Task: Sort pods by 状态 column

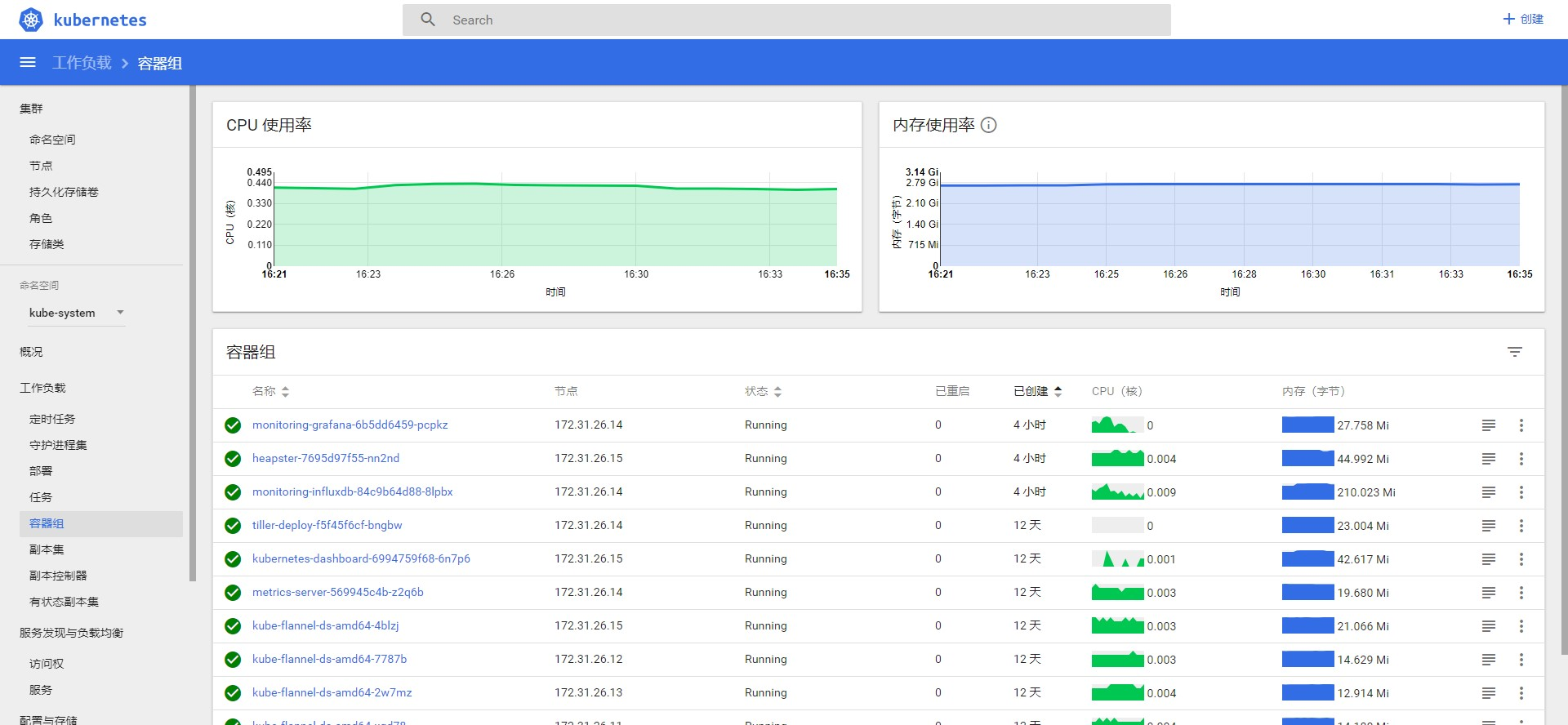Action: [x=764, y=391]
